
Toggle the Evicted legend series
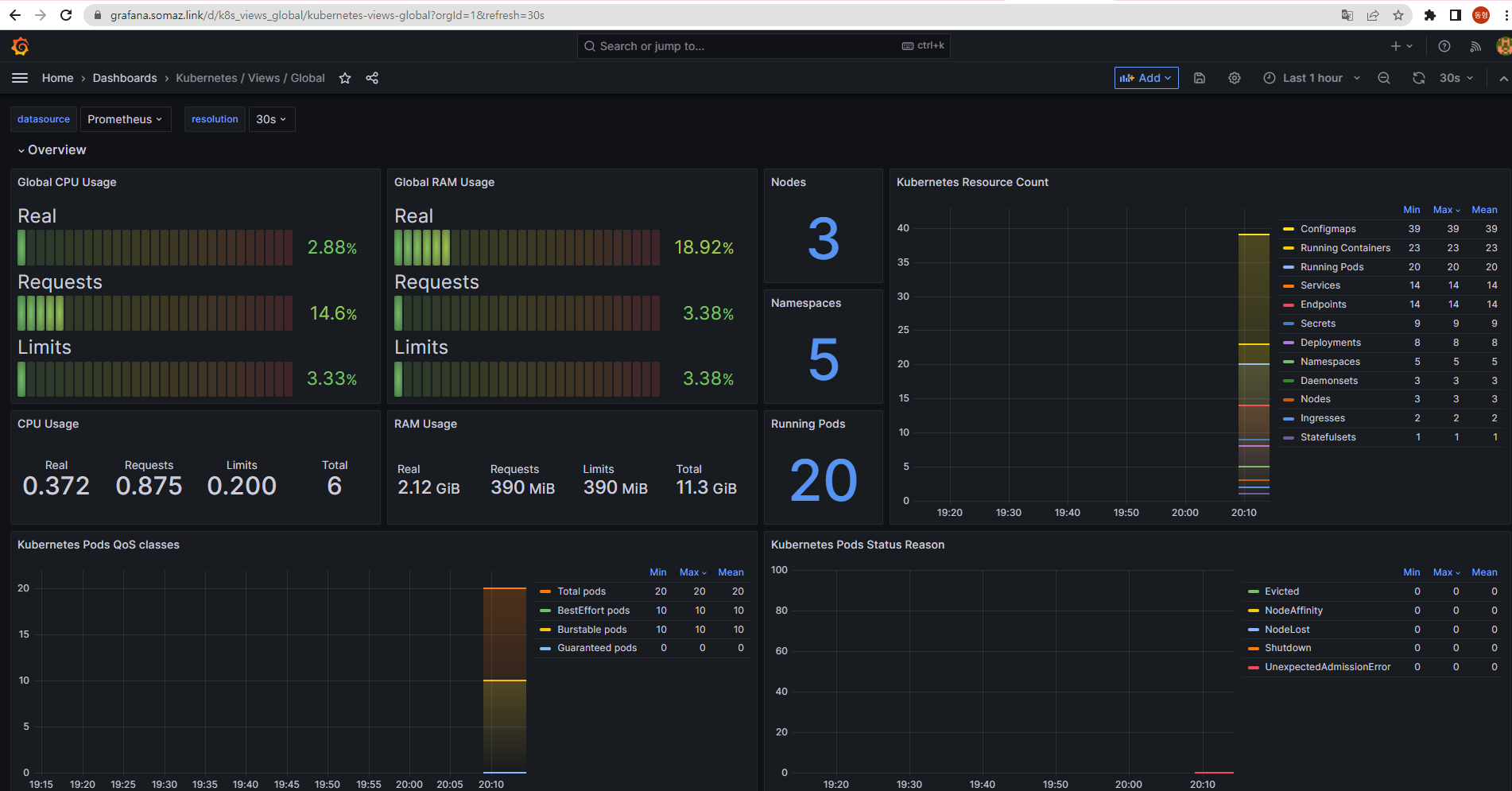coord(1281,591)
